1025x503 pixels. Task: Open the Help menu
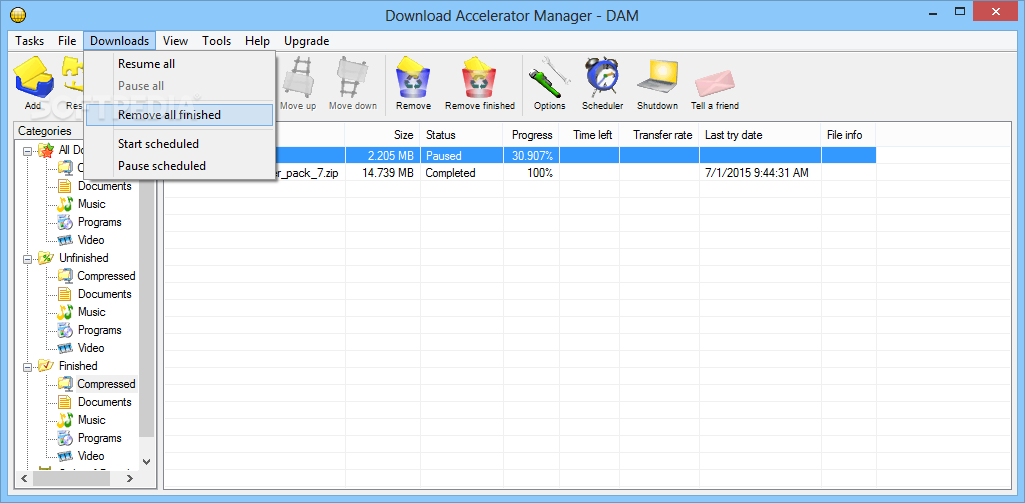(258, 41)
